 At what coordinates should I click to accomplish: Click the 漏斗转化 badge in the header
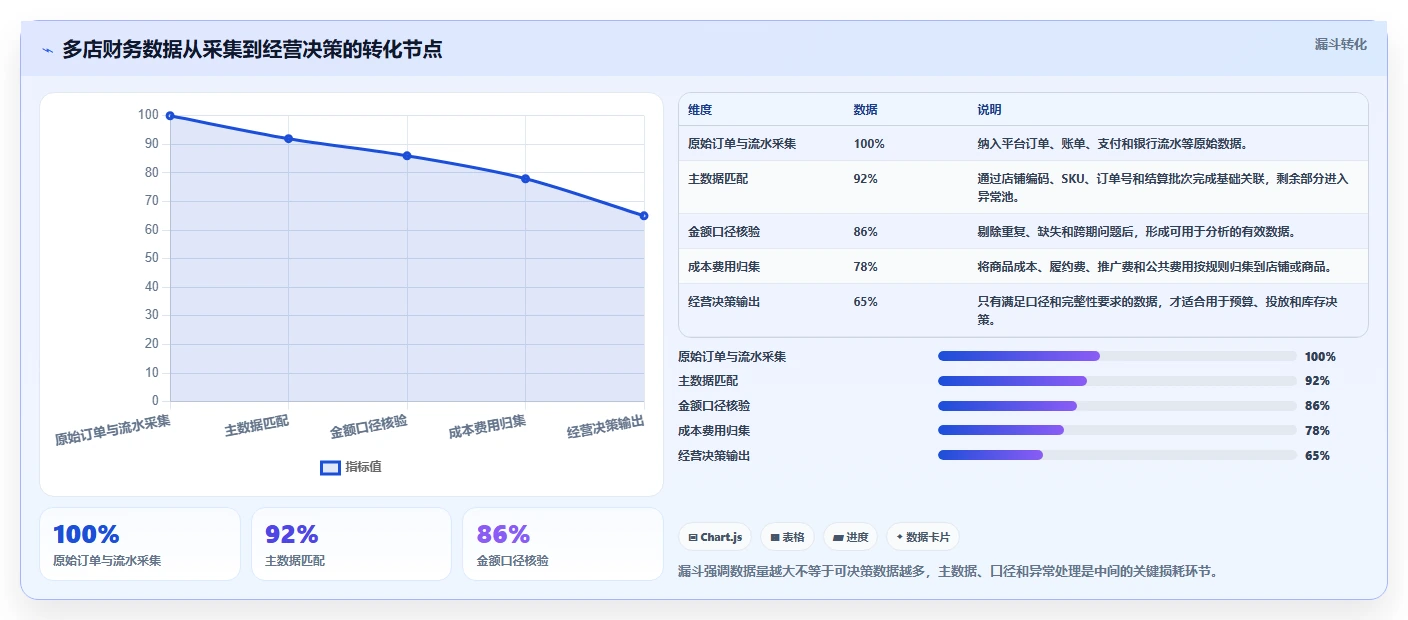coord(1340,44)
